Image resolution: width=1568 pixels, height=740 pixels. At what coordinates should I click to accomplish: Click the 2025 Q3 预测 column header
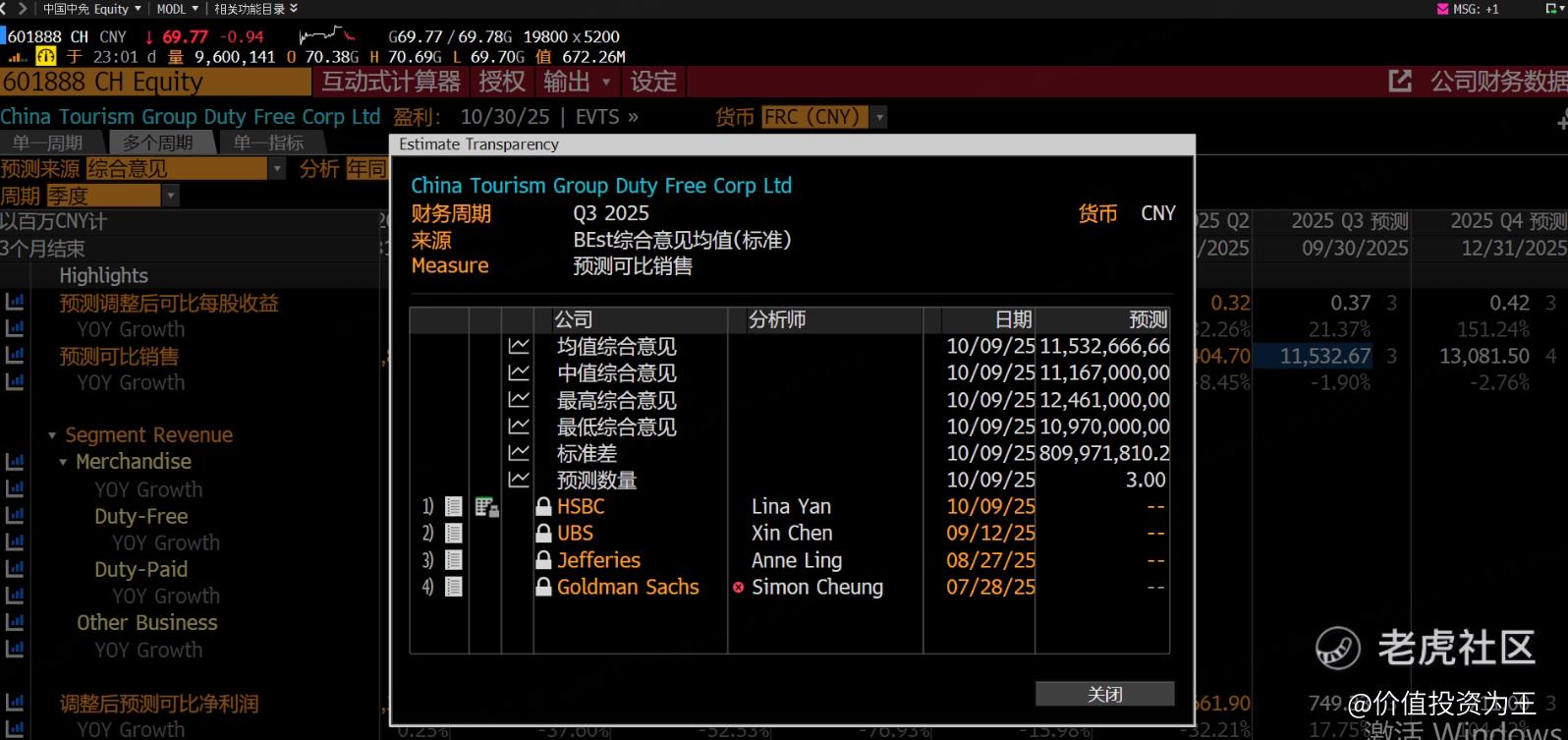pos(1349,221)
